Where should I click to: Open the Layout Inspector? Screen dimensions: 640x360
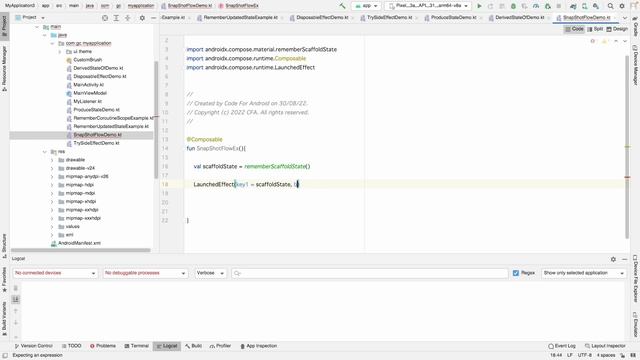tap(605, 346)
